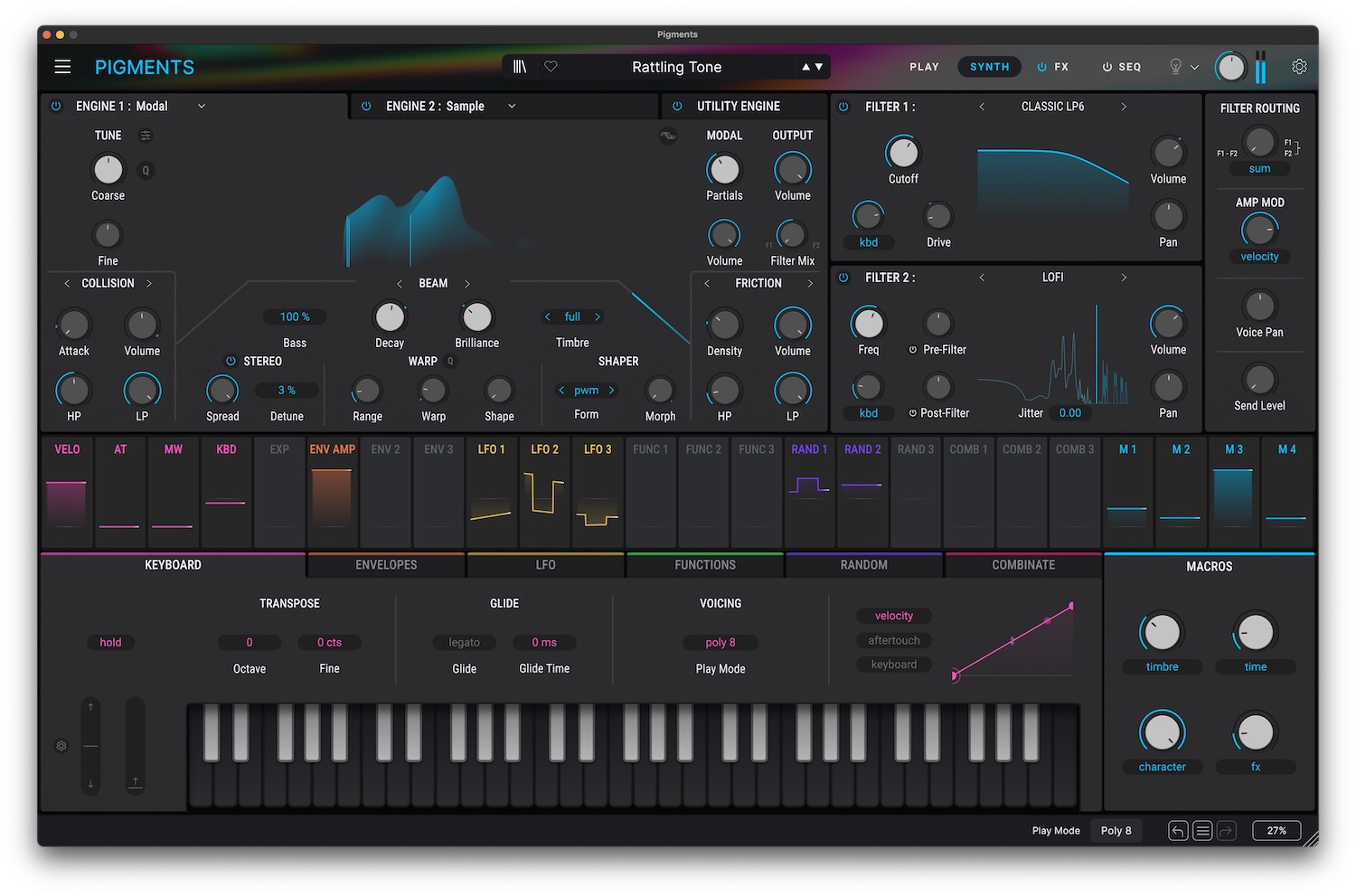Open the LOFI filter type menu

(1052, 278)
